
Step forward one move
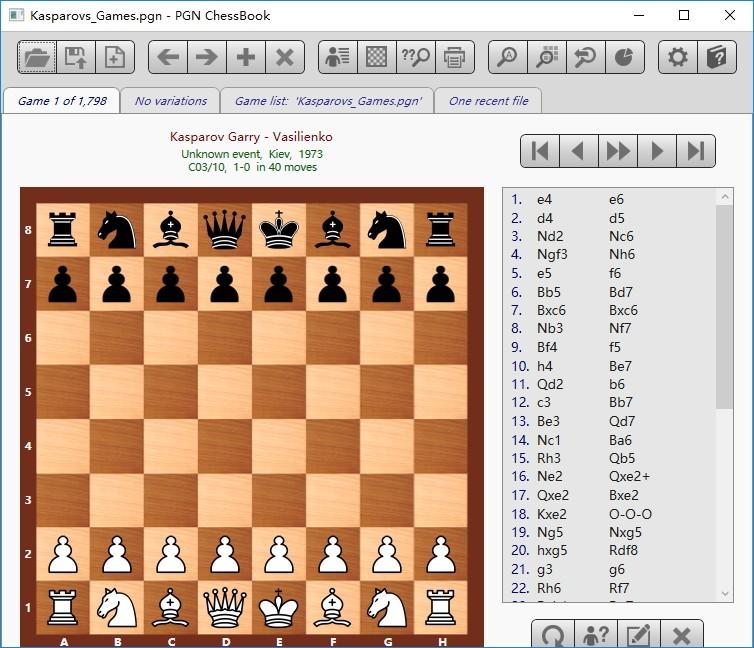coord(657,151)
